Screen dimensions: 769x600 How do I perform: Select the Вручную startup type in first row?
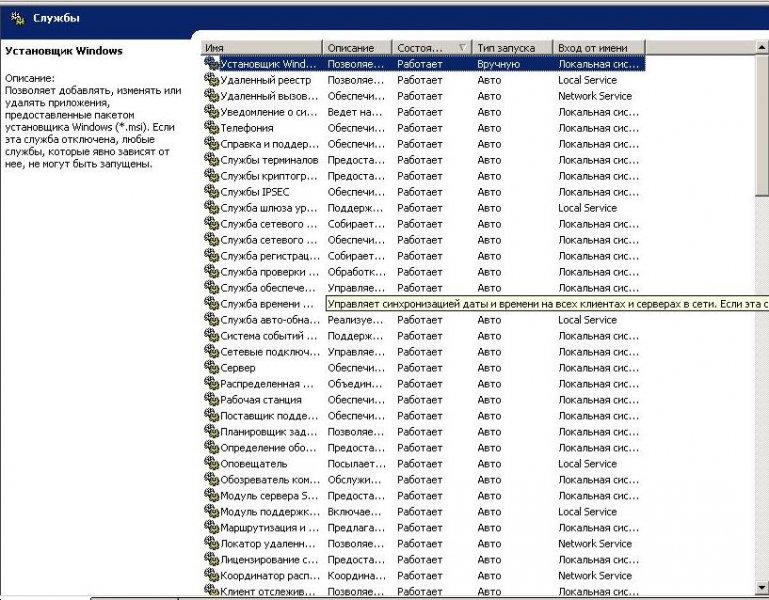coord(498,64)
